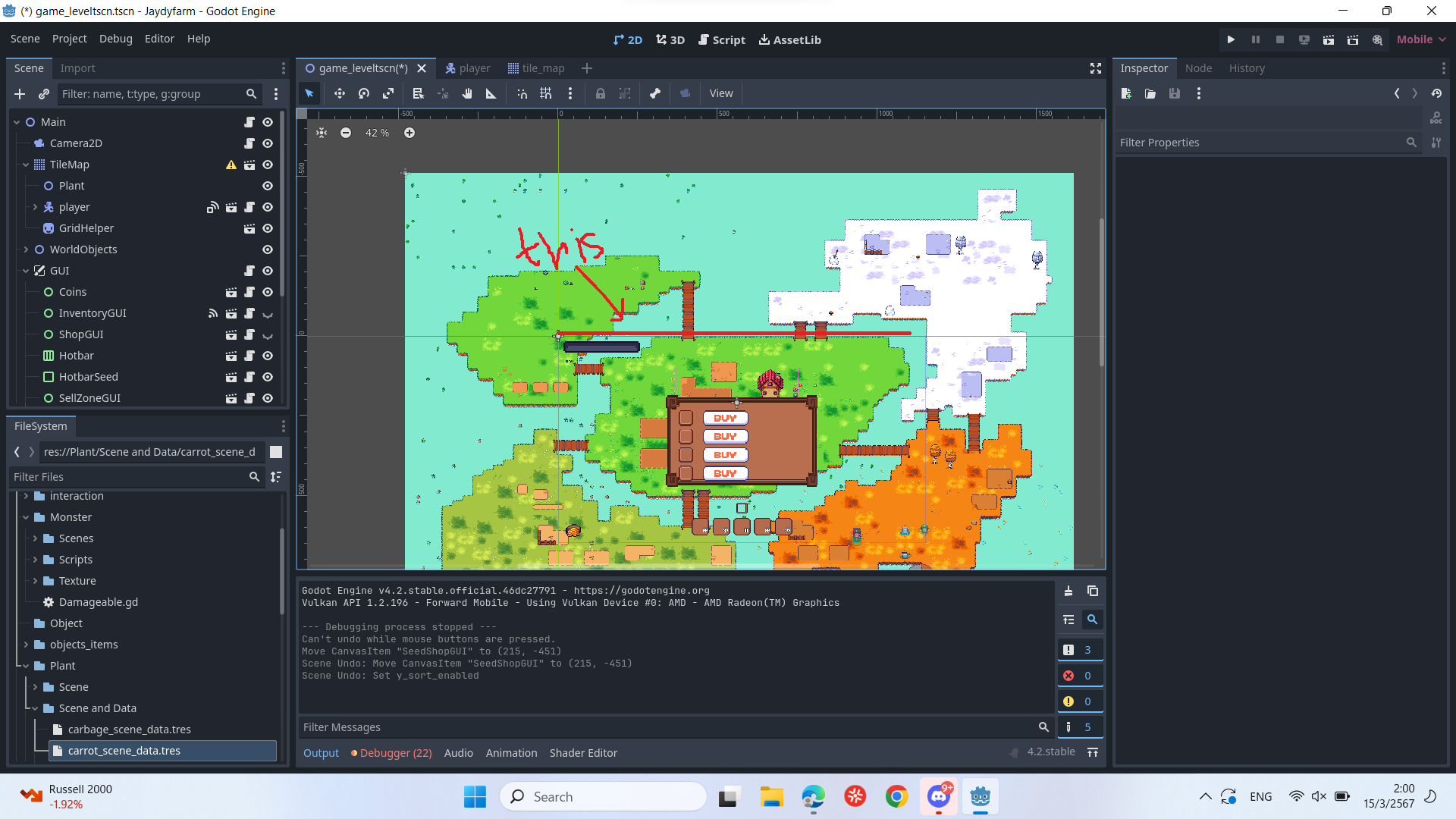
Task: Open the Debug menu
Action: click(115, 39)
